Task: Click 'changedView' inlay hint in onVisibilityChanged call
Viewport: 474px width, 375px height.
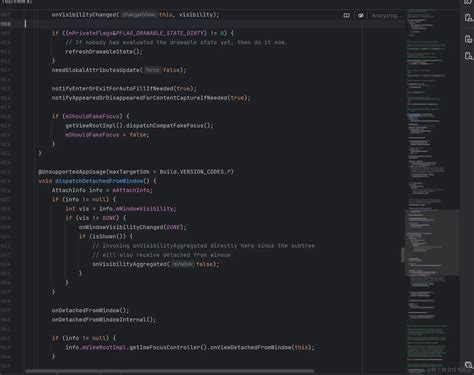Action: [138, 15]
